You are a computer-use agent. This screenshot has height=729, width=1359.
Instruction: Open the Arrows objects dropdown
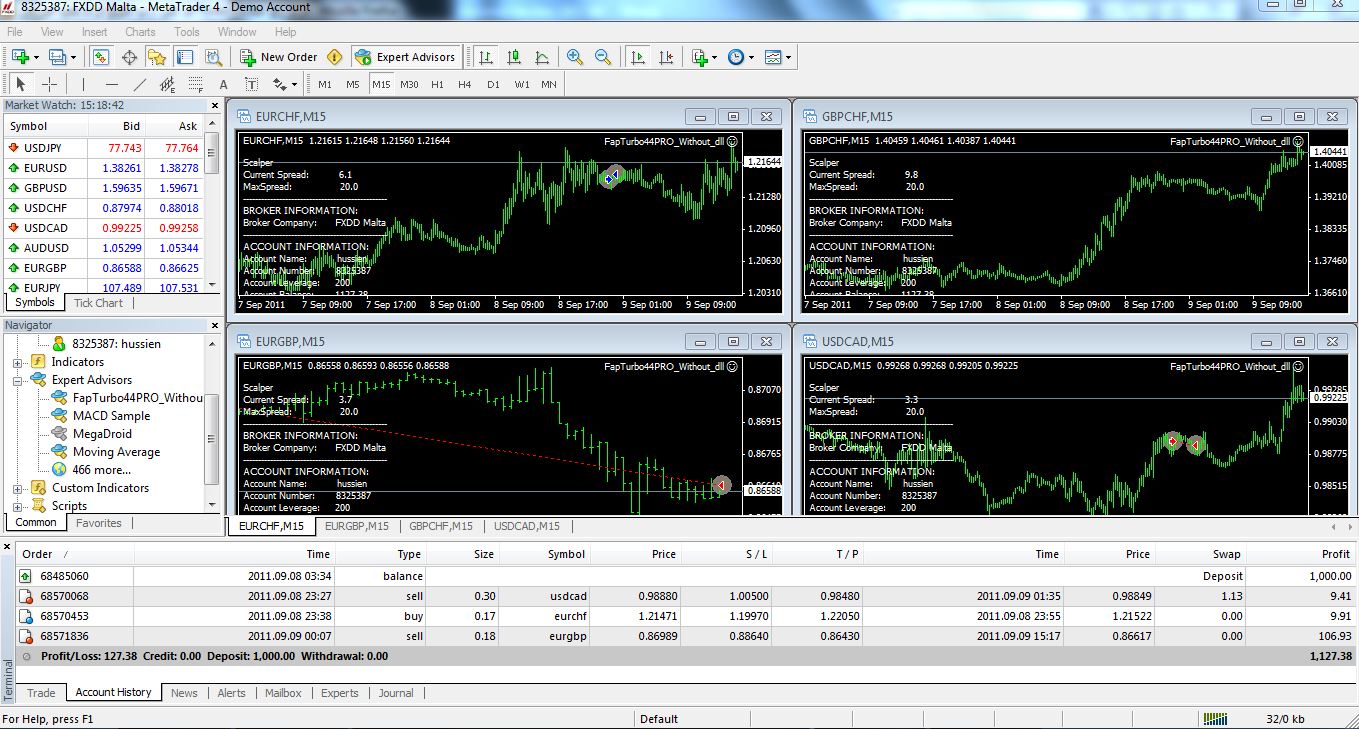tap(284, 84)
